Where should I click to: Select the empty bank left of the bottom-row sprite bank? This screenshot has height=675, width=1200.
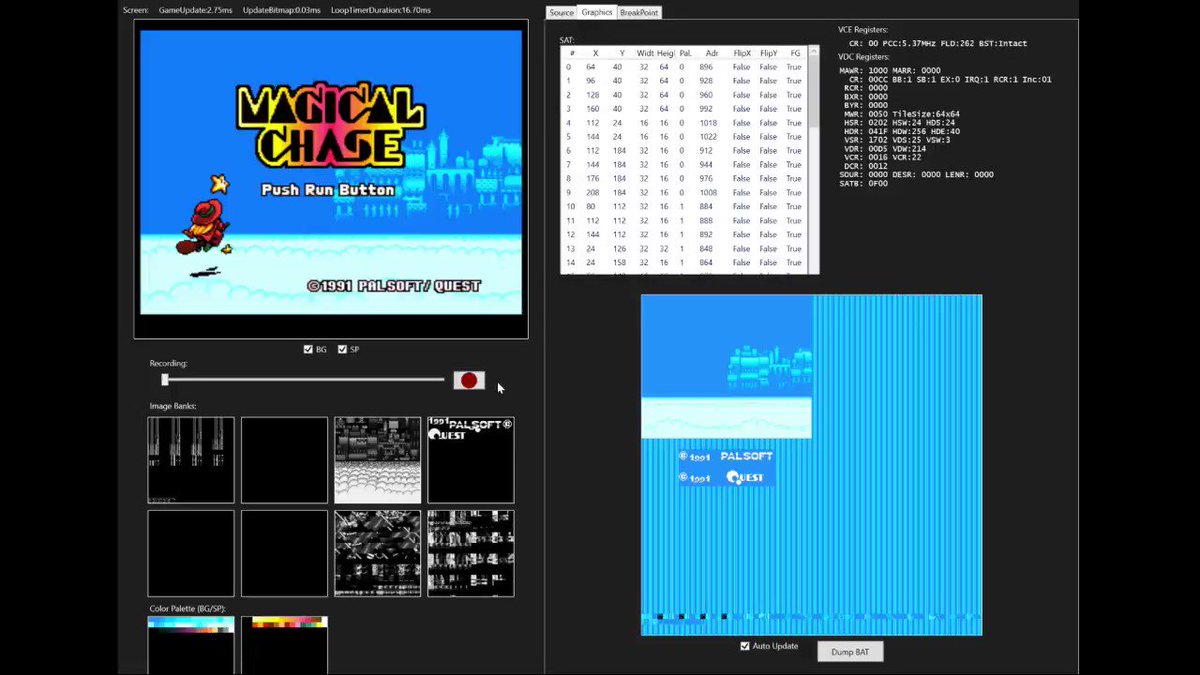click(x=284, y=553)
